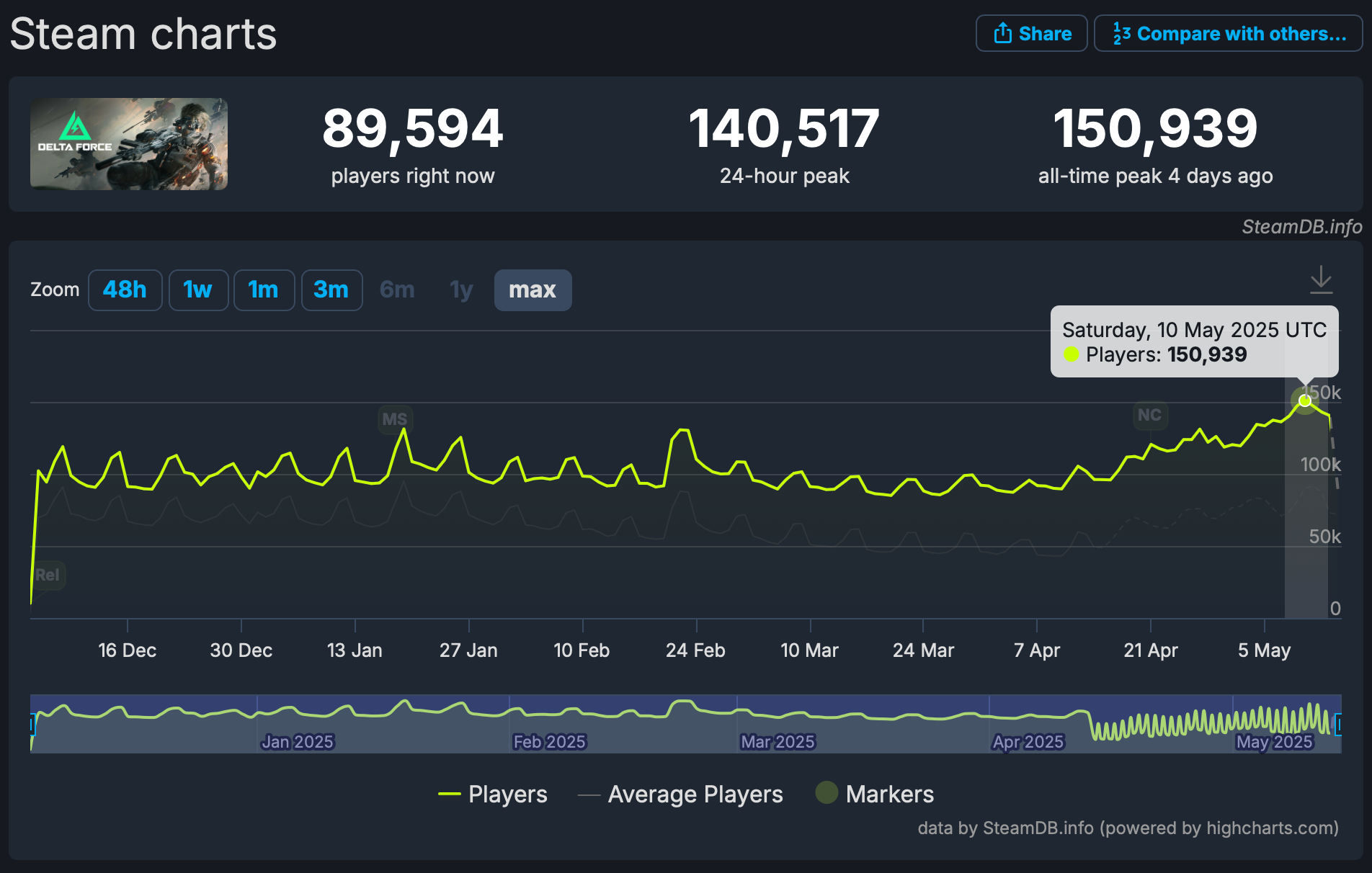Viewport: 1372px width, 873px height.
Task: Click the NC chart marker
Action: click(1149, 415)
